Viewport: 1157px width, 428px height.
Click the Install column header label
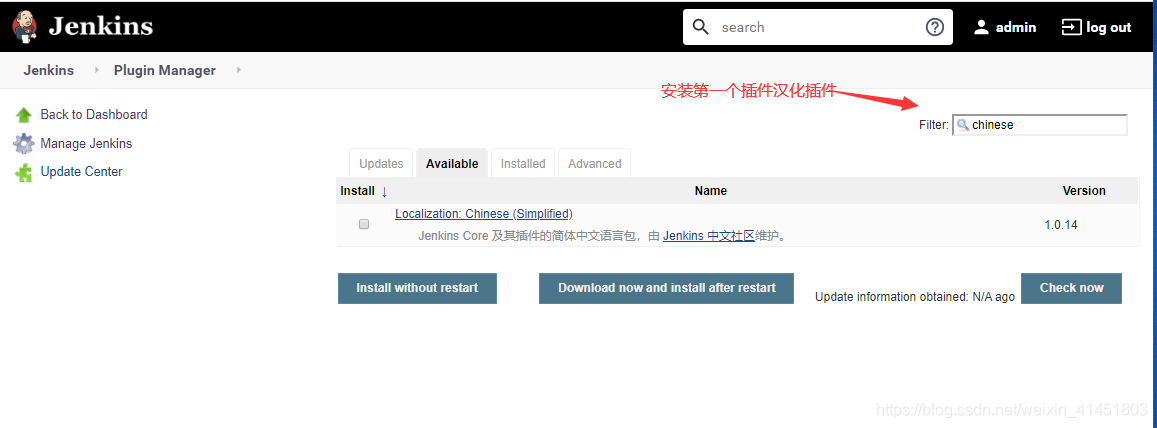coord(357,190)
